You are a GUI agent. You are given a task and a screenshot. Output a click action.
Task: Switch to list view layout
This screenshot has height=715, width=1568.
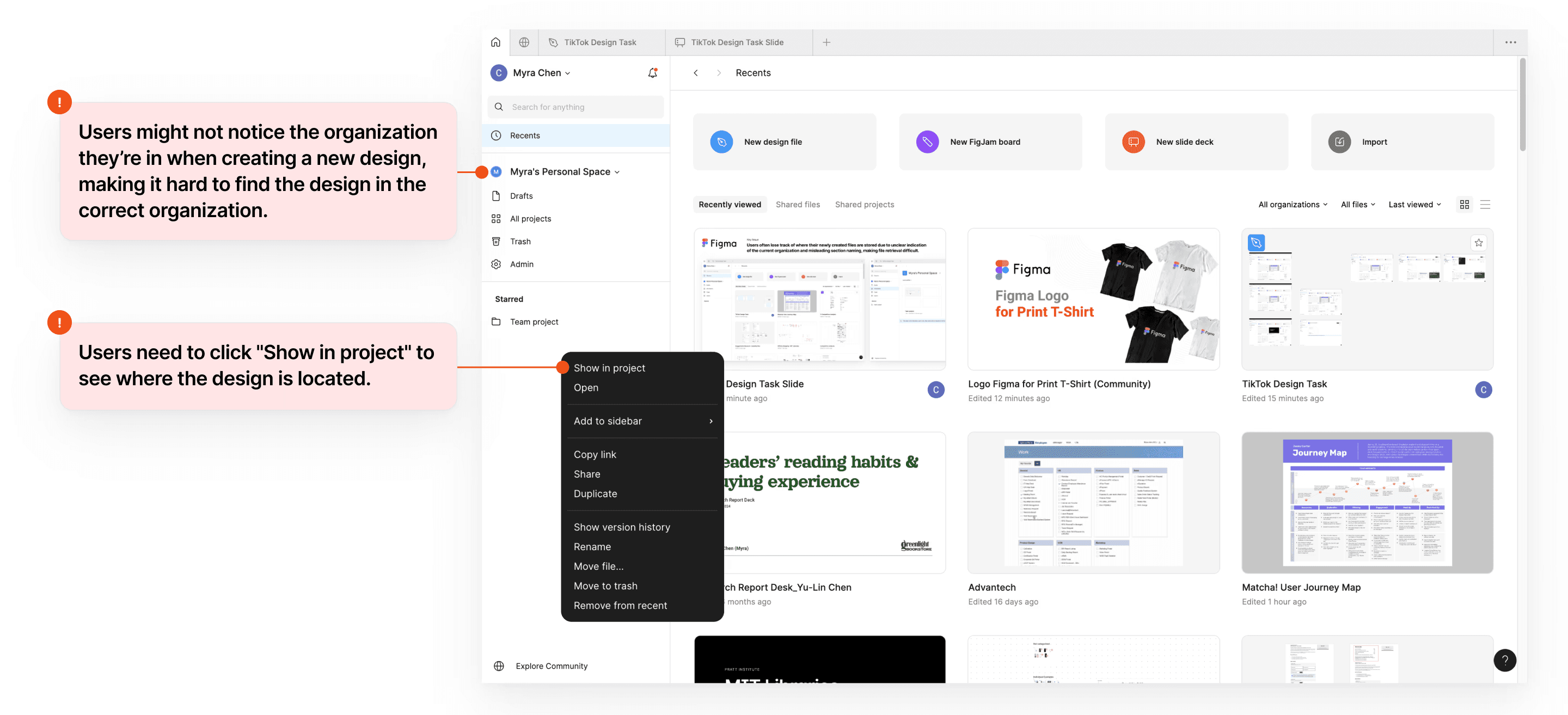1485,205
